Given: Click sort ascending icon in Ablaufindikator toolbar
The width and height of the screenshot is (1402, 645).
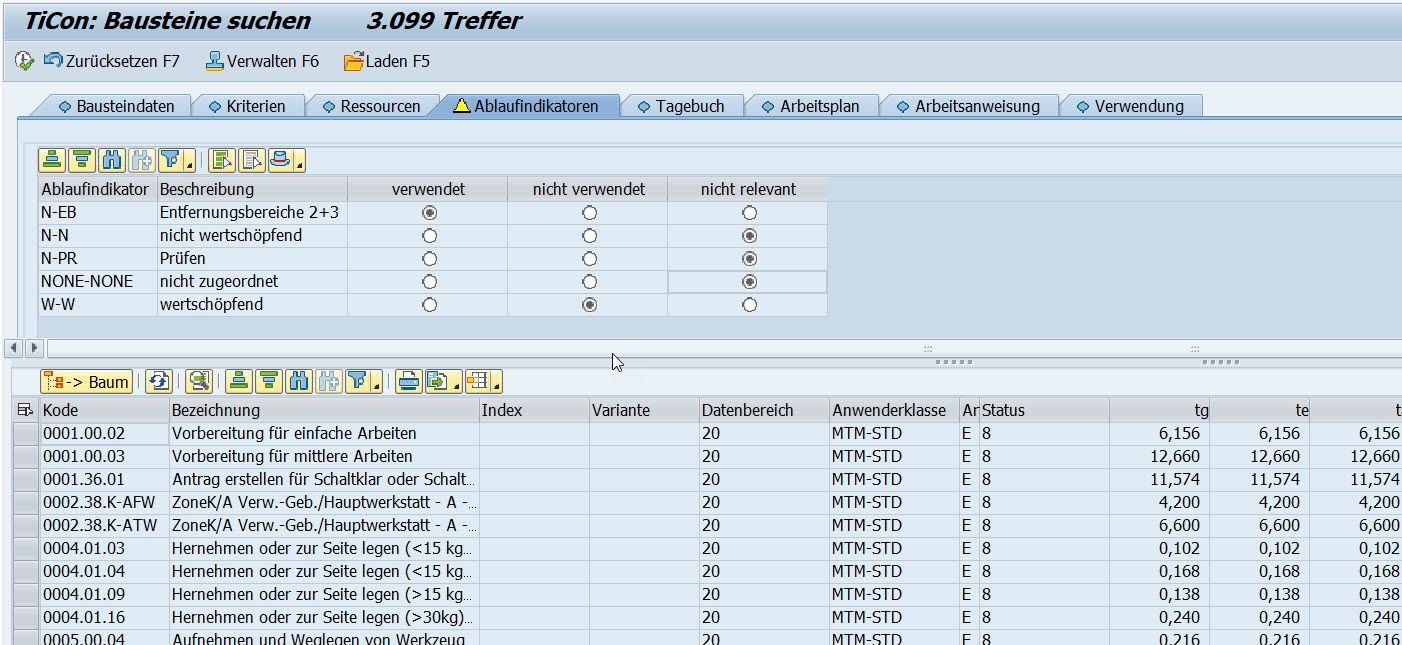Looking at the screenshot, I should tap(52, 160).
